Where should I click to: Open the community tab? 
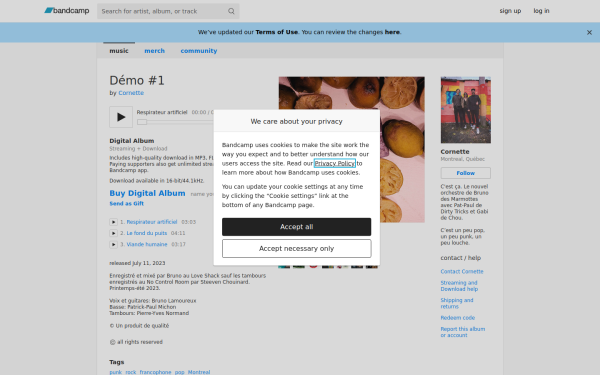[x=199, y=51]
